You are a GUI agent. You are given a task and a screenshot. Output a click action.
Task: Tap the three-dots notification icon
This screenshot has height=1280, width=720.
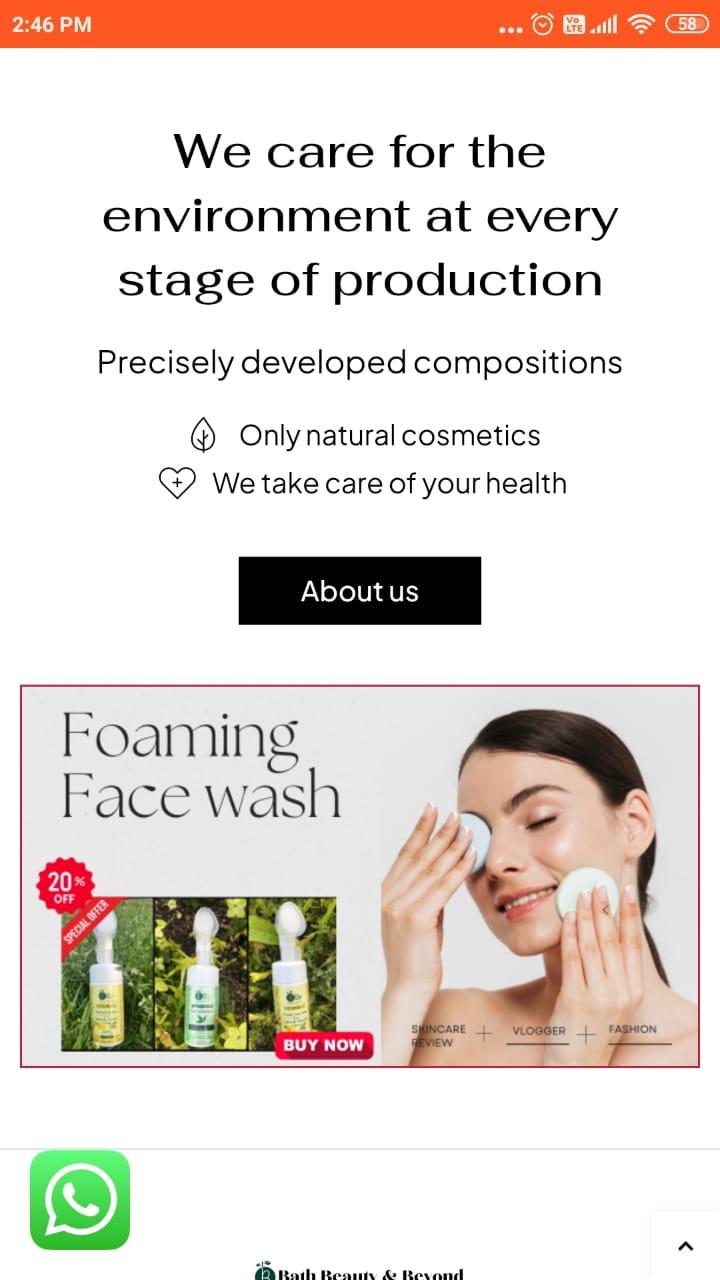point(510,29)
